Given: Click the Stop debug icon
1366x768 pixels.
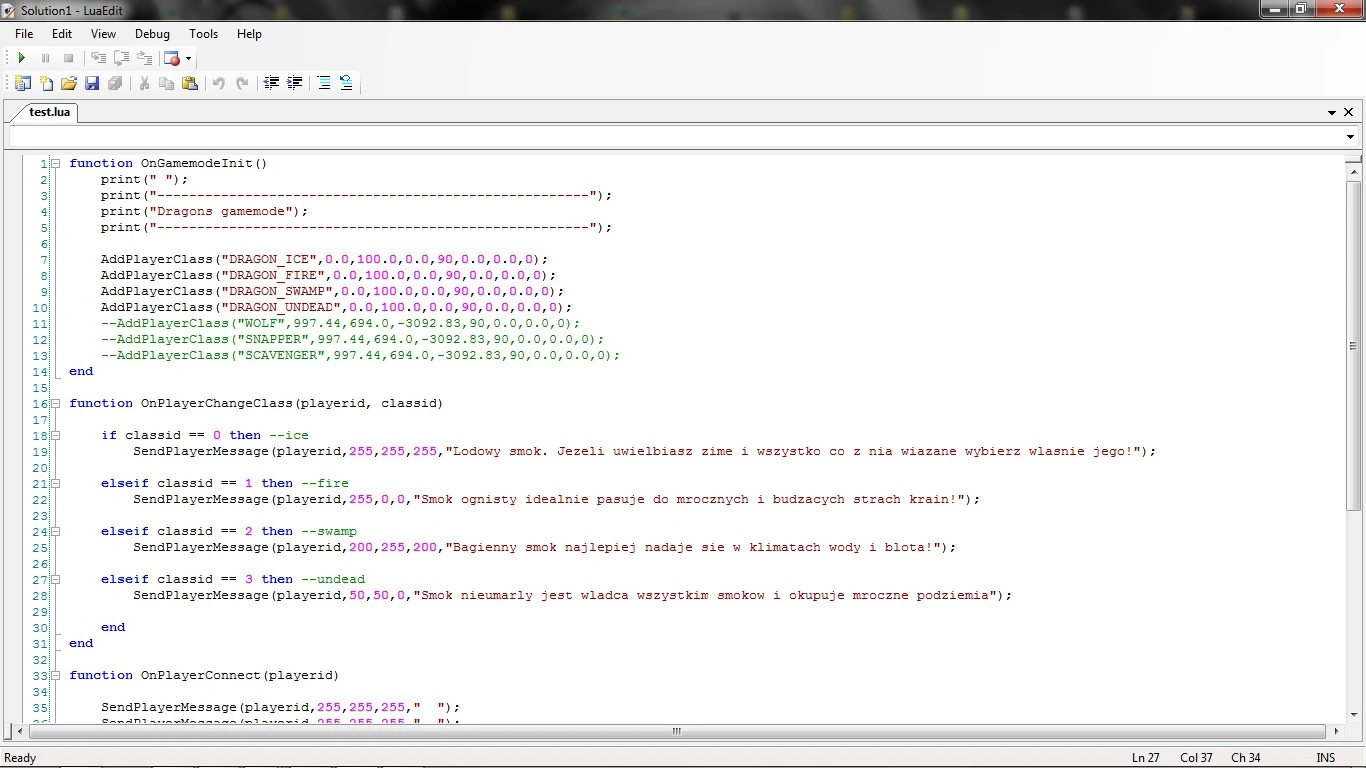Looking at the screenshot, I should pyautogui.click(x=69, y=58).
